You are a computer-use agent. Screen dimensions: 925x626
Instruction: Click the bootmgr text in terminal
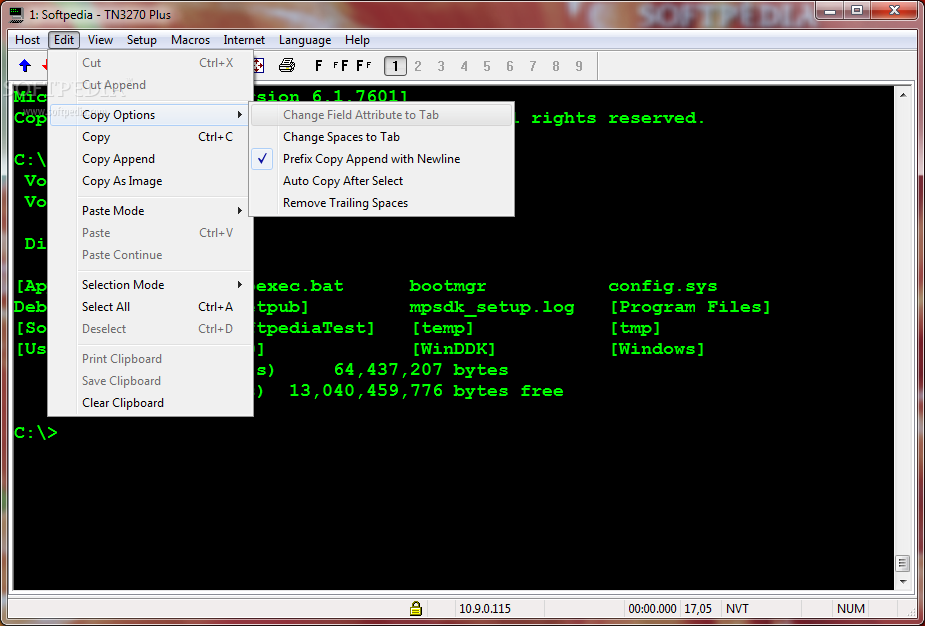[448, 287]
